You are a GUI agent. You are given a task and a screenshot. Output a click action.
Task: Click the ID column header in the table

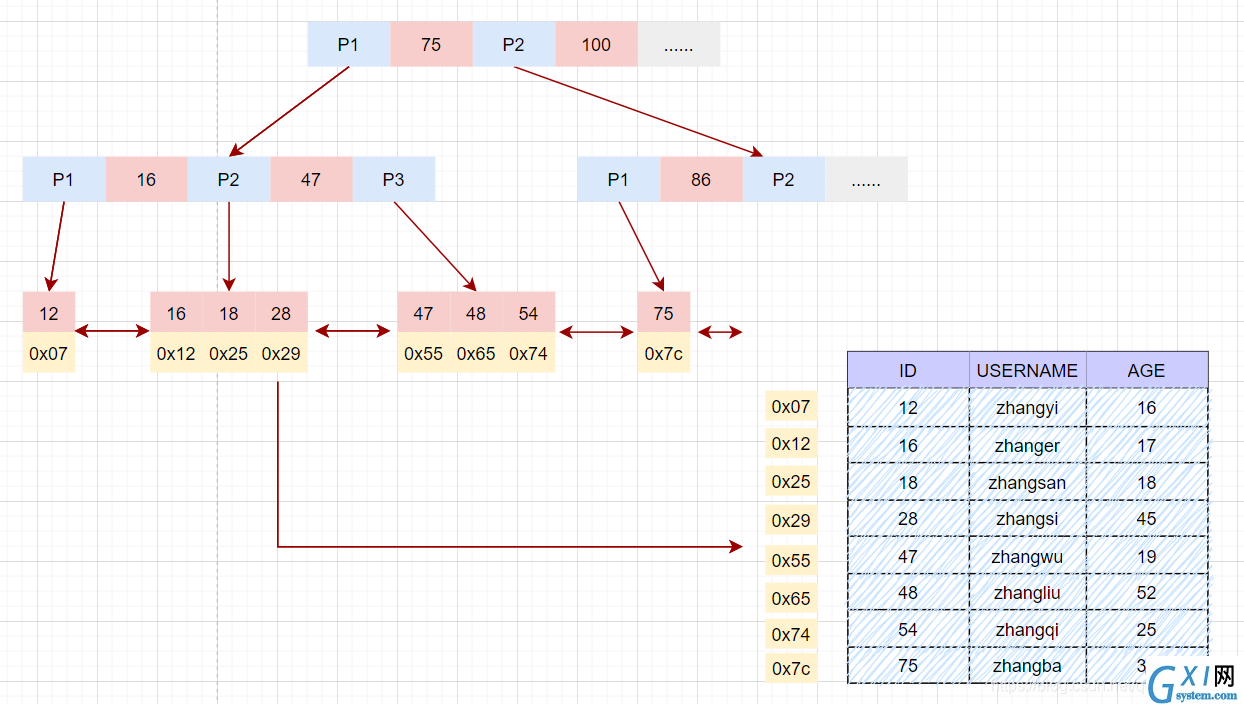[908, 370]
